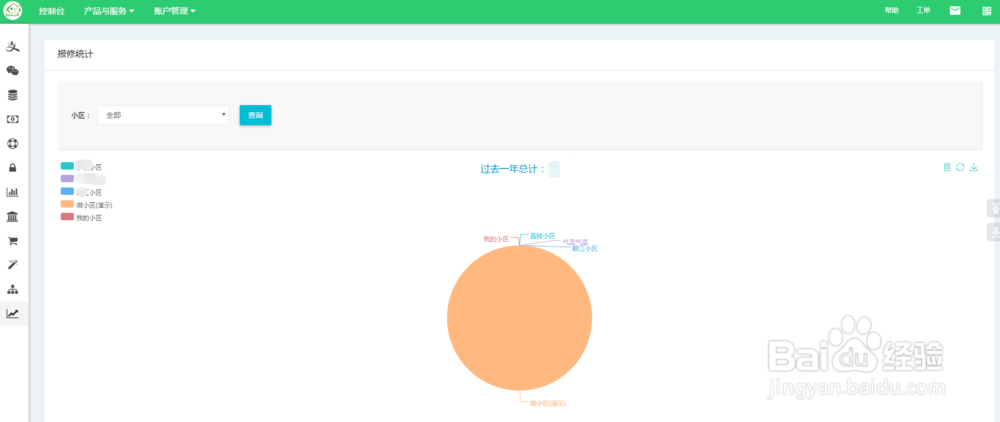The height and width of the screenshot is (422, 1000).
Task: Click the 过去一年总计 chart title
Action: [x=512, y=169]
